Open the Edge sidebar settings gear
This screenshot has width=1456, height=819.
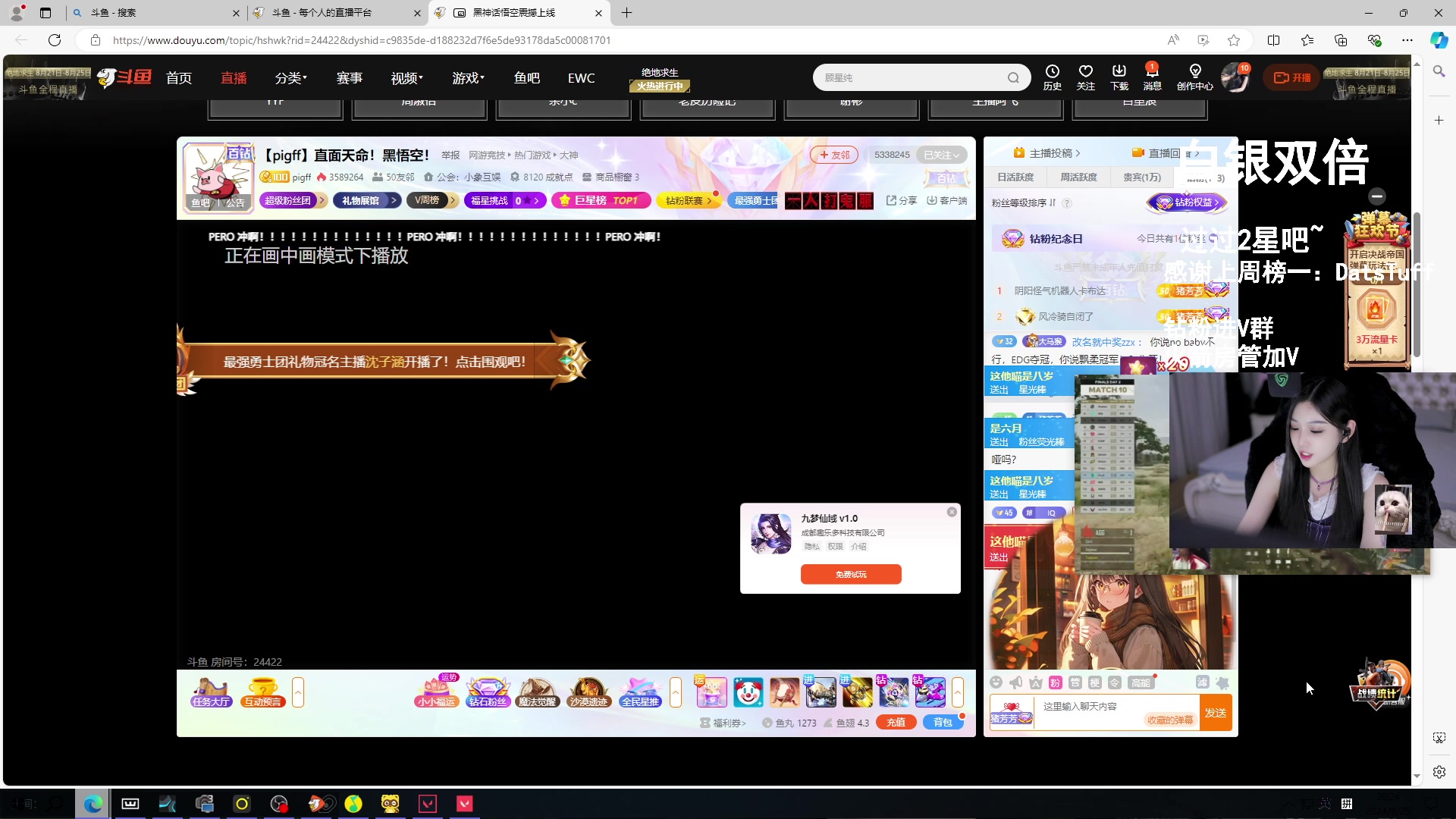[x=1439, y=771]
